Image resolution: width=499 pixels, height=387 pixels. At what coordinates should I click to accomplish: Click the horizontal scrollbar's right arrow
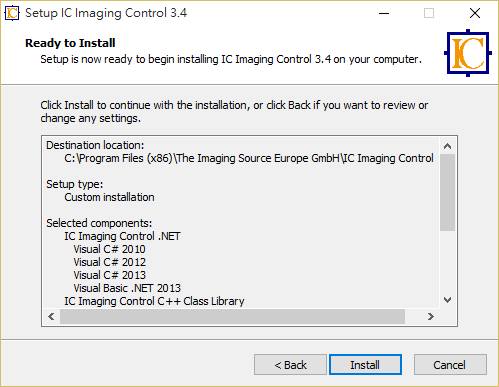(x=431, y=316)
